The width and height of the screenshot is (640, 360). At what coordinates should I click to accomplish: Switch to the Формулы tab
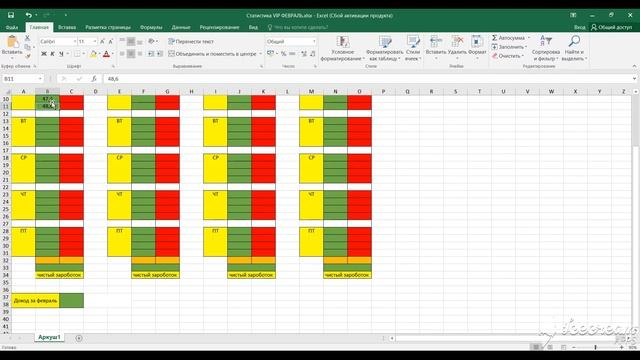pyautogui.click(x=151, y=27)
